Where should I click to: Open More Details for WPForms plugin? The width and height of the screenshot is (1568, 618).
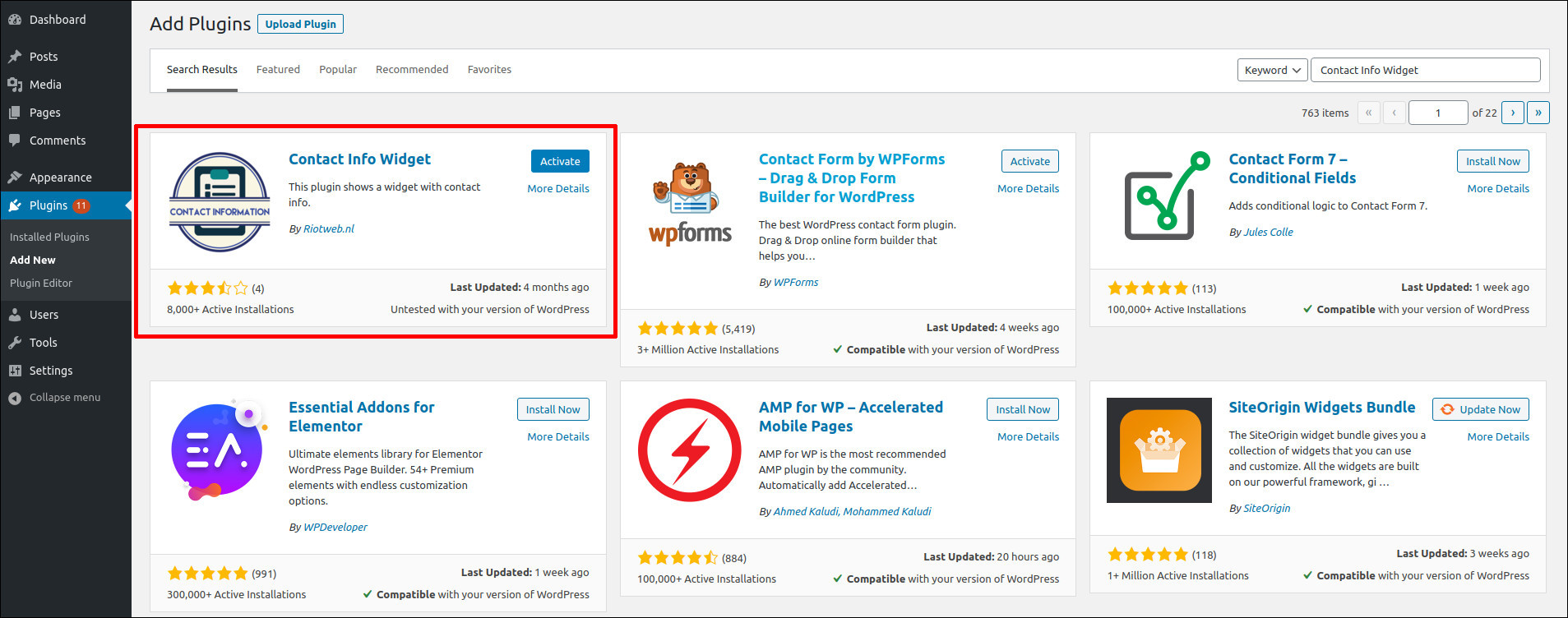pos(1028,188)
